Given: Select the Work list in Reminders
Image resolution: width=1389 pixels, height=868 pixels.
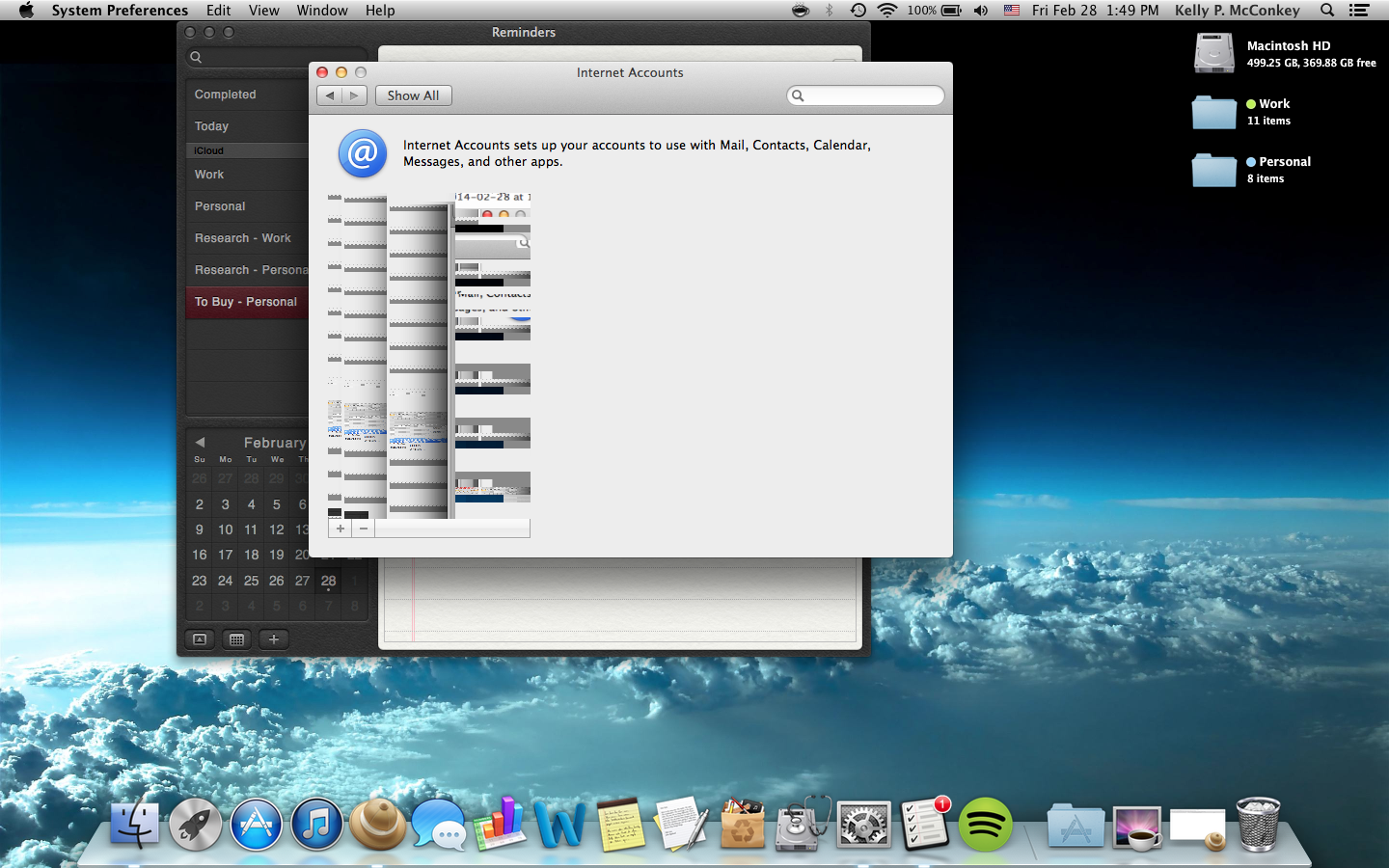Looking at the screenshot, I should click(x=248, y=175).
